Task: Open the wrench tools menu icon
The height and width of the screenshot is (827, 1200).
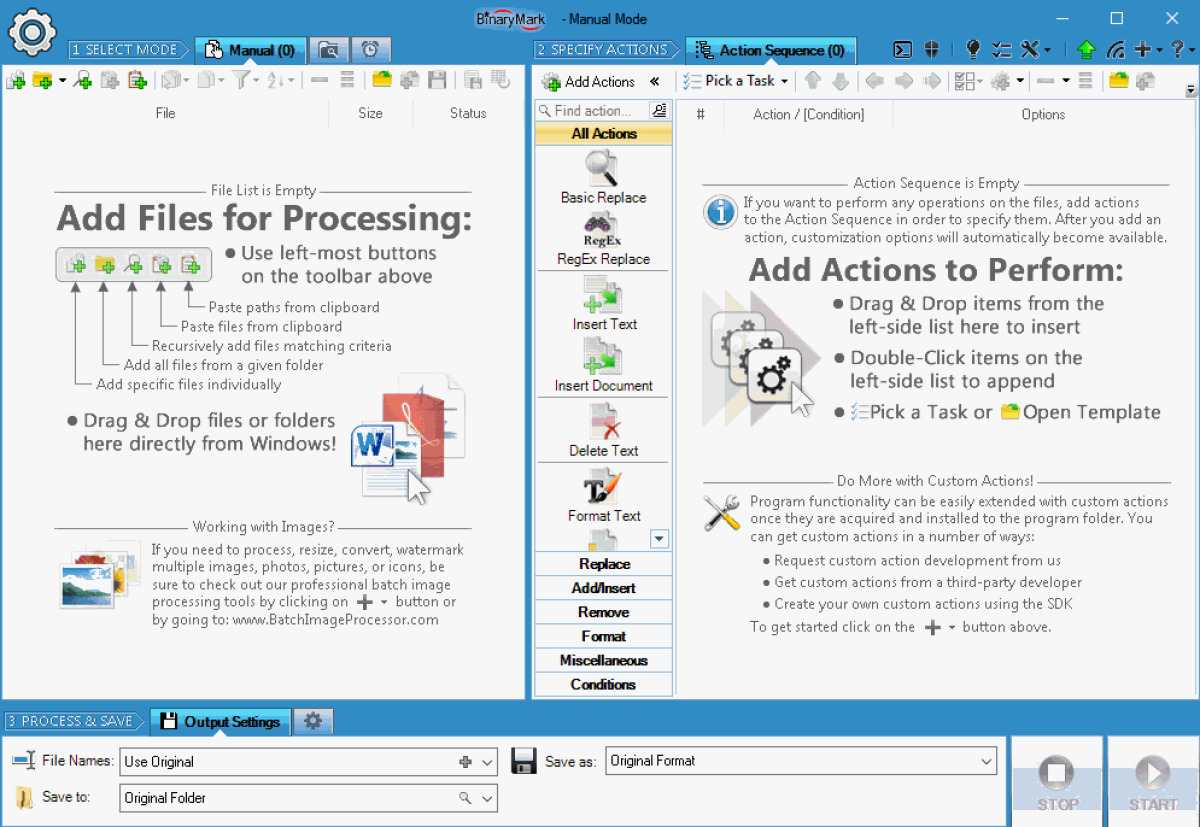Action: [x=1030, y=49]
